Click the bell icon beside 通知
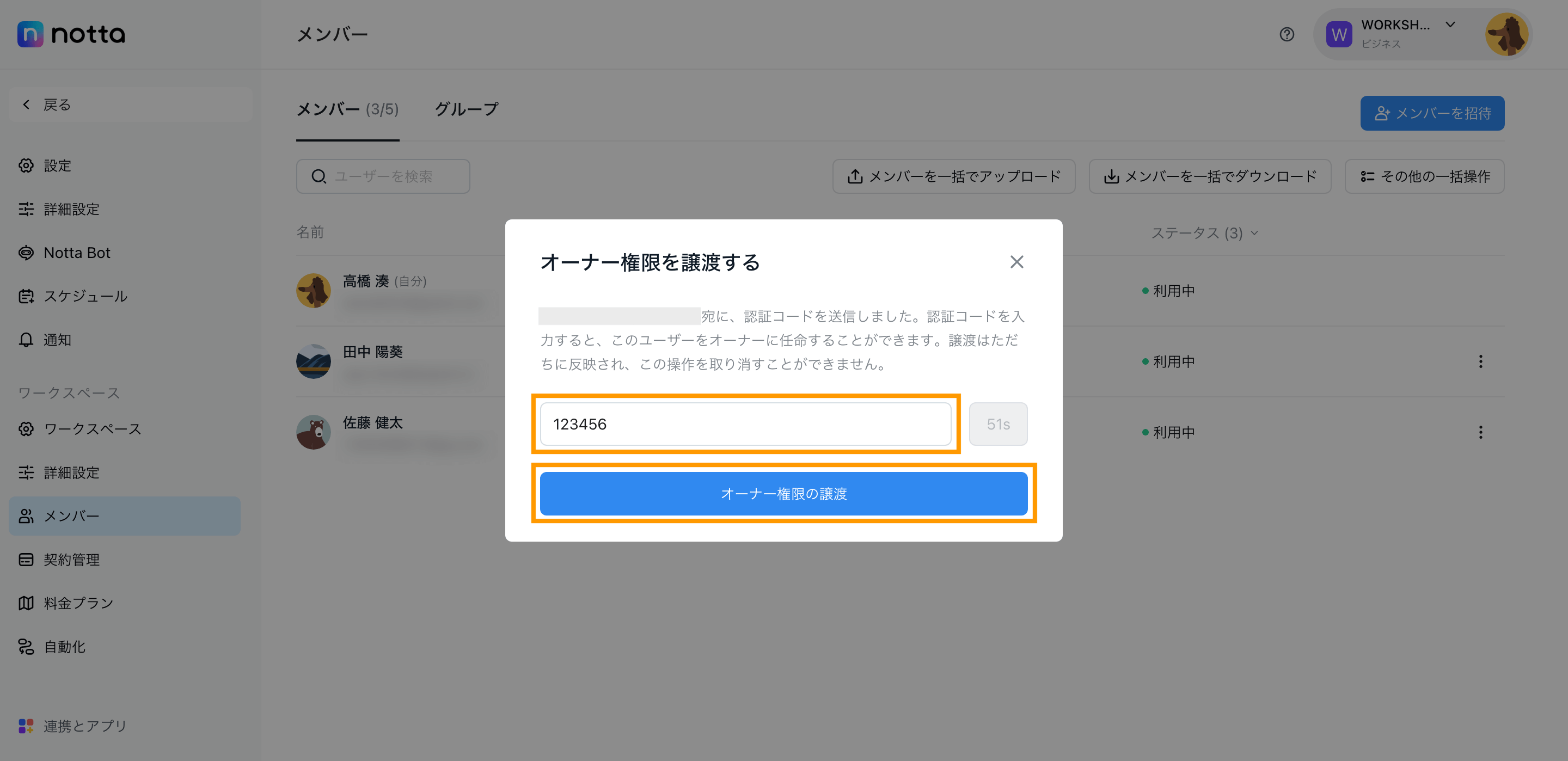 pyautogui.click(x=26, y=340)
